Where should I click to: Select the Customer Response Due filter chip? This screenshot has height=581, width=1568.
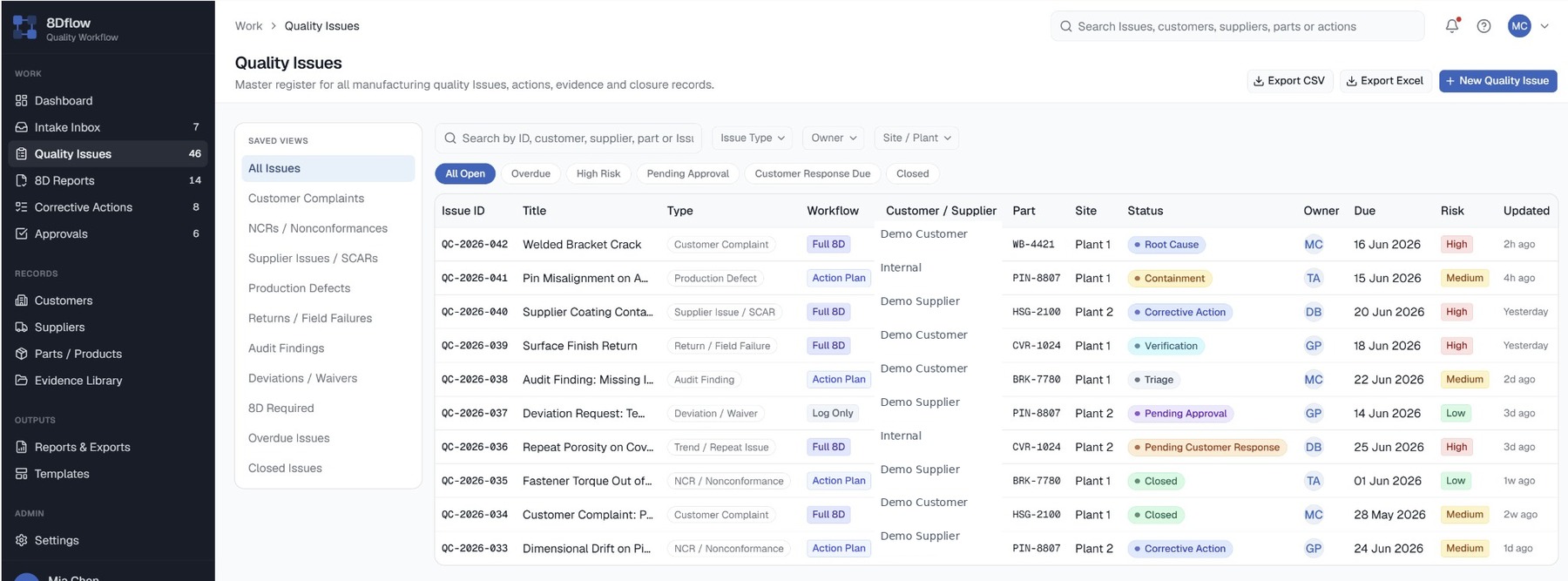pos(813,173)
